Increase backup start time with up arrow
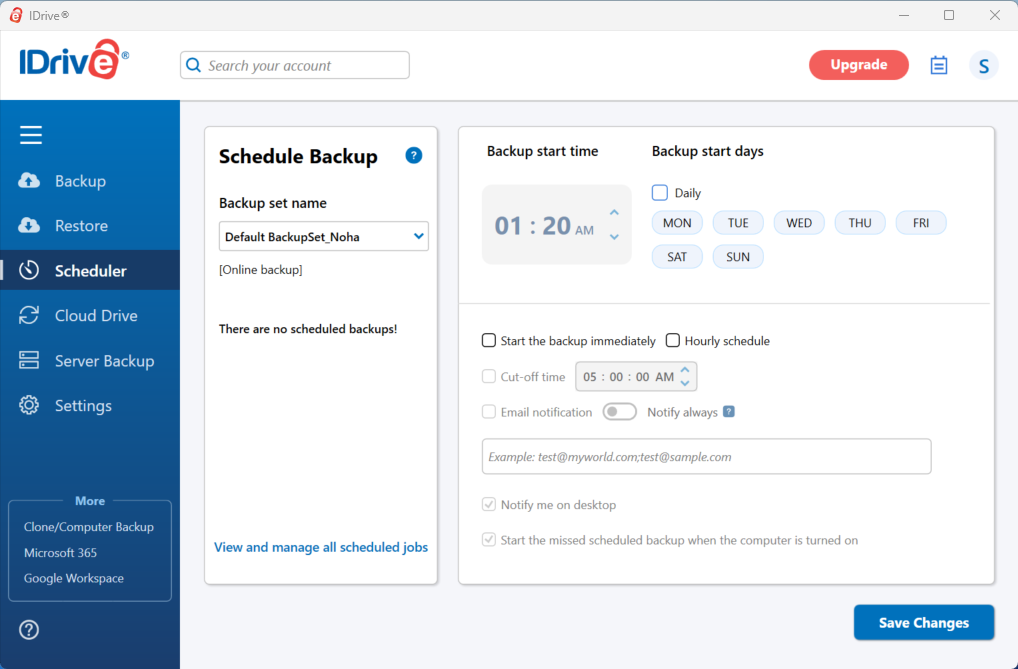The height and width of the screenshot is (669, 1018). (614, 213)
